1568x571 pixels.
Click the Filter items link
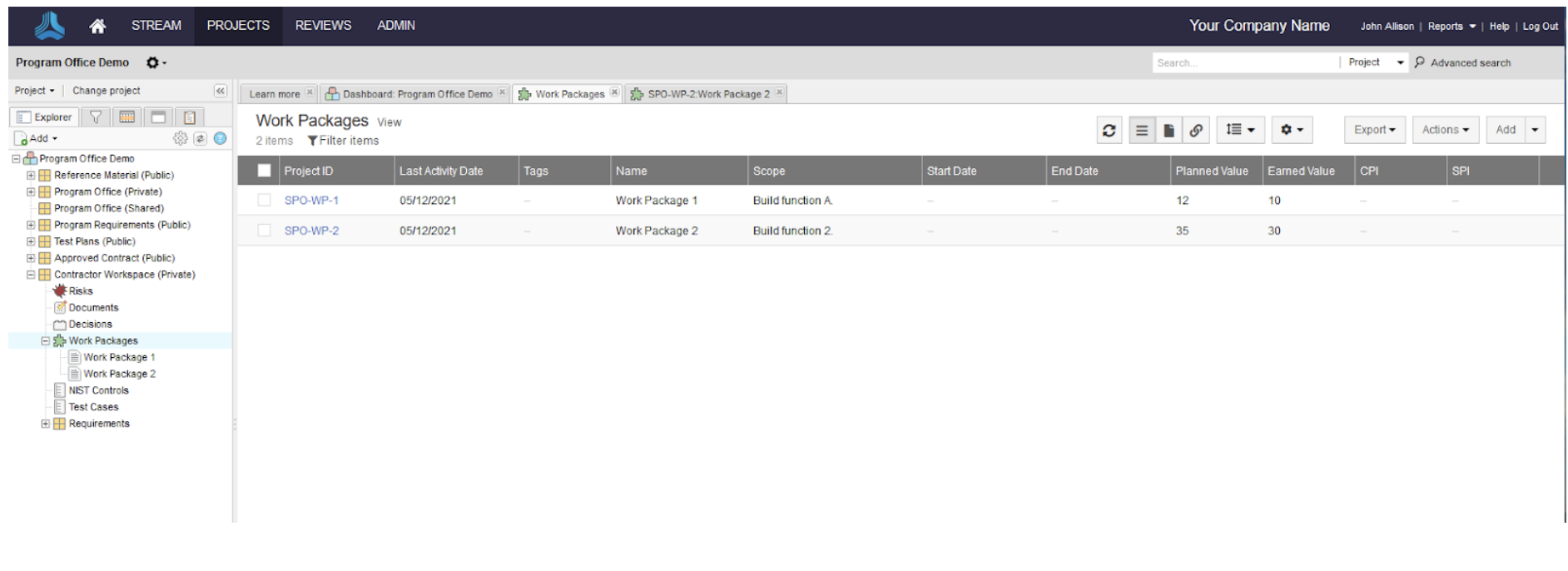click(343, 141)
